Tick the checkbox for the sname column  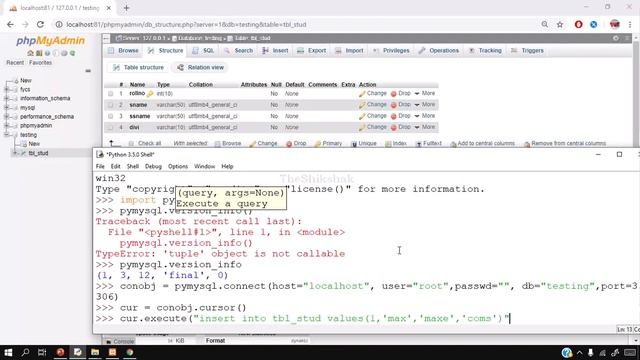point(111,105)
